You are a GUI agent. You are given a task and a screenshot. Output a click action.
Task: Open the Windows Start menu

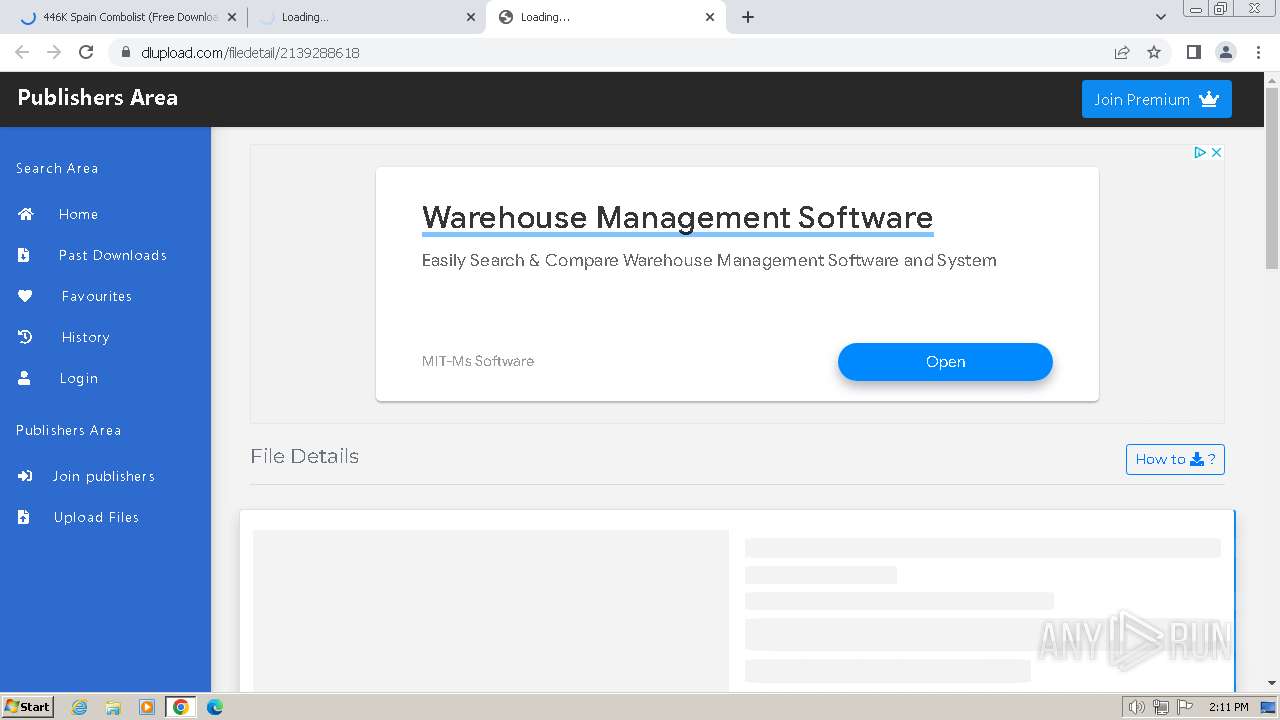[27, 706]
